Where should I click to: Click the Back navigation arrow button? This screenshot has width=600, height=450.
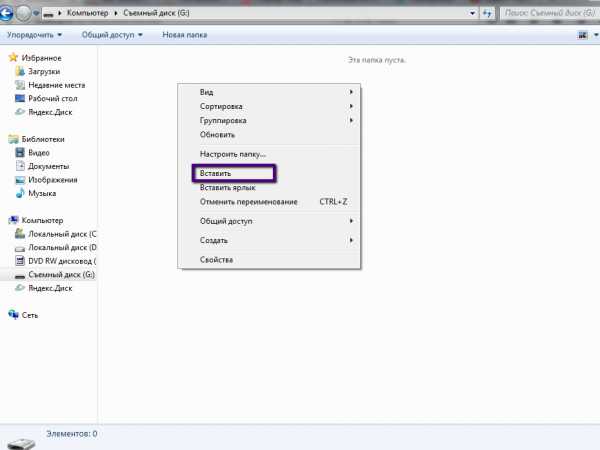[7, 13]
